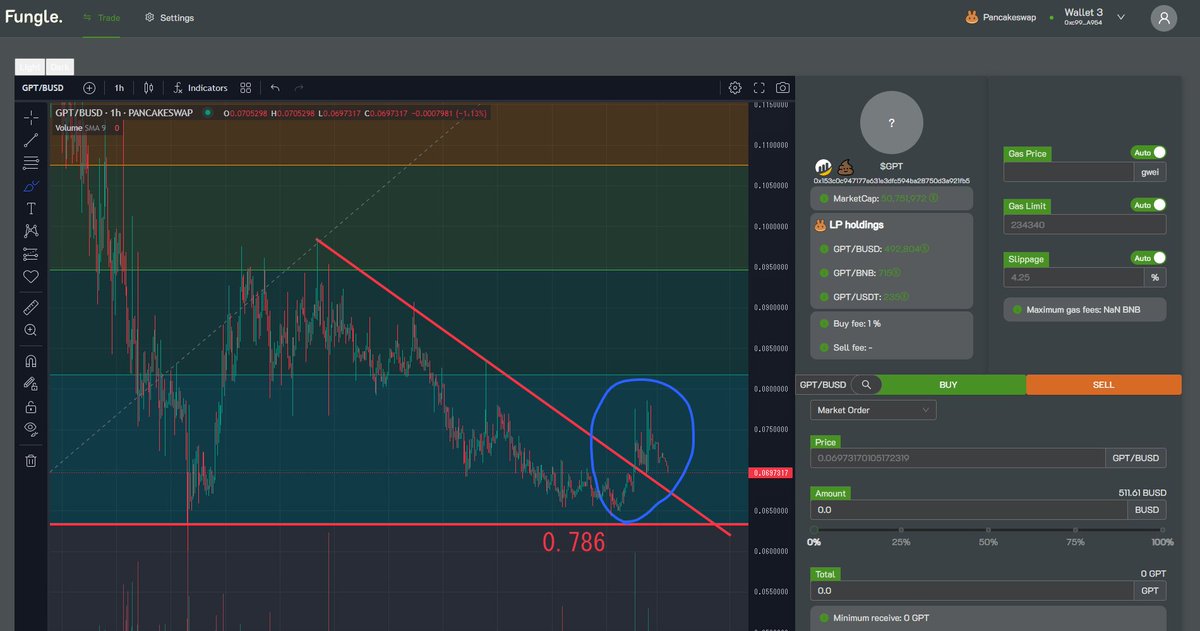The width and height of the screenshot is (1200, 631).
Task: Open the 1h timeframe selector
Action: pos(119,88)
